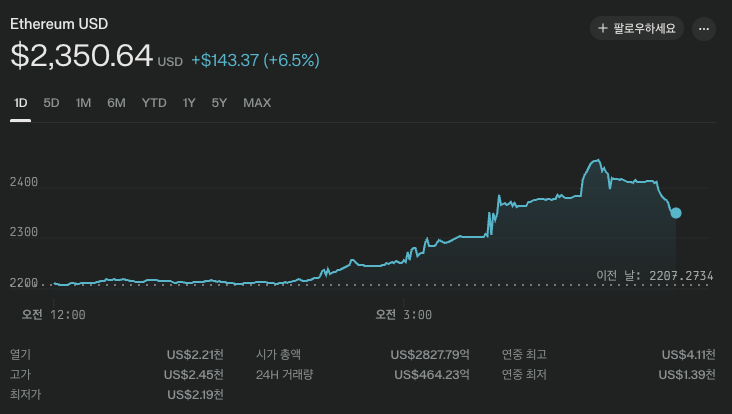732x414 pixels.
Task: Click the previous day 2207.2734 label
Action: pos(655,275)
